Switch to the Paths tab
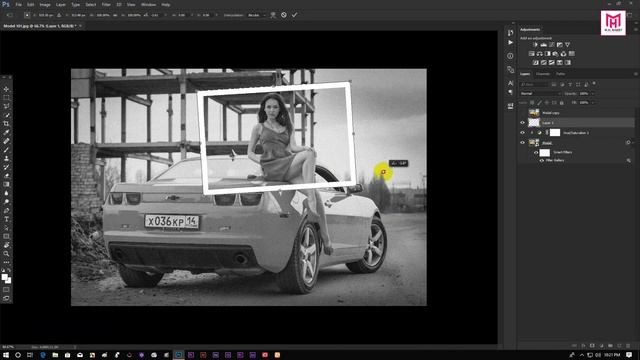Viewport: 640px width, 360px height. [560, 74]
